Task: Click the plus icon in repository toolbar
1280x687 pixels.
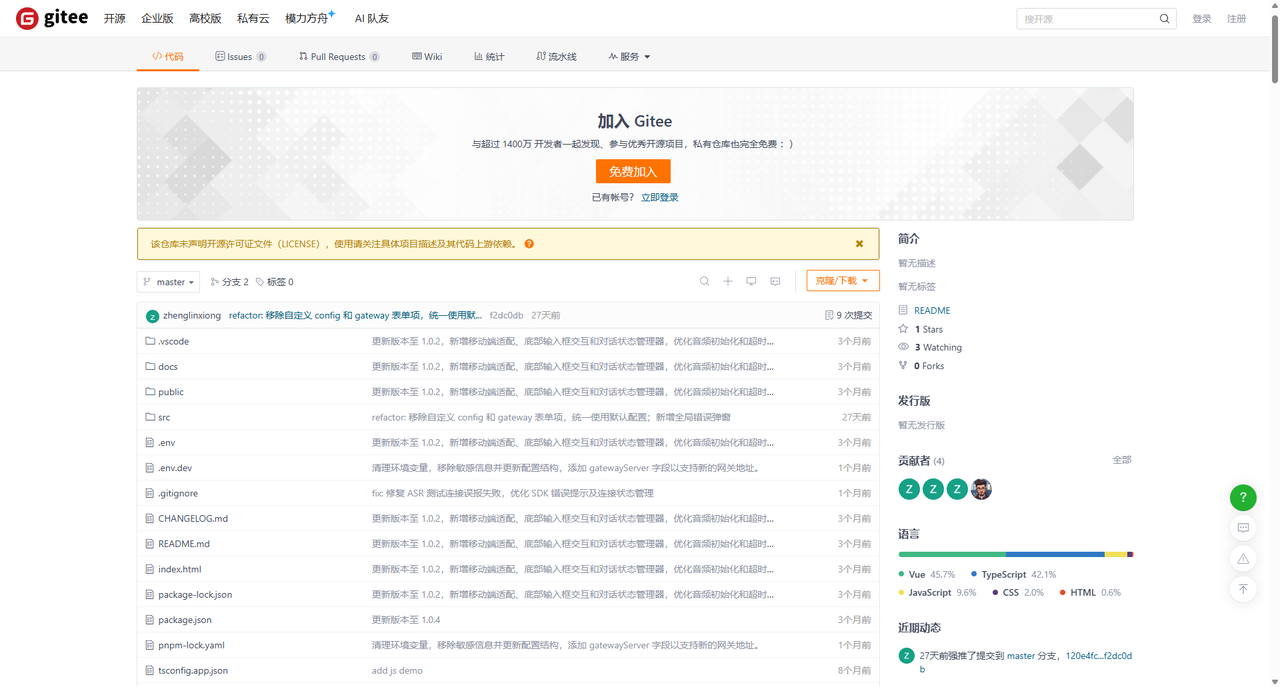Action: point(728,281)
